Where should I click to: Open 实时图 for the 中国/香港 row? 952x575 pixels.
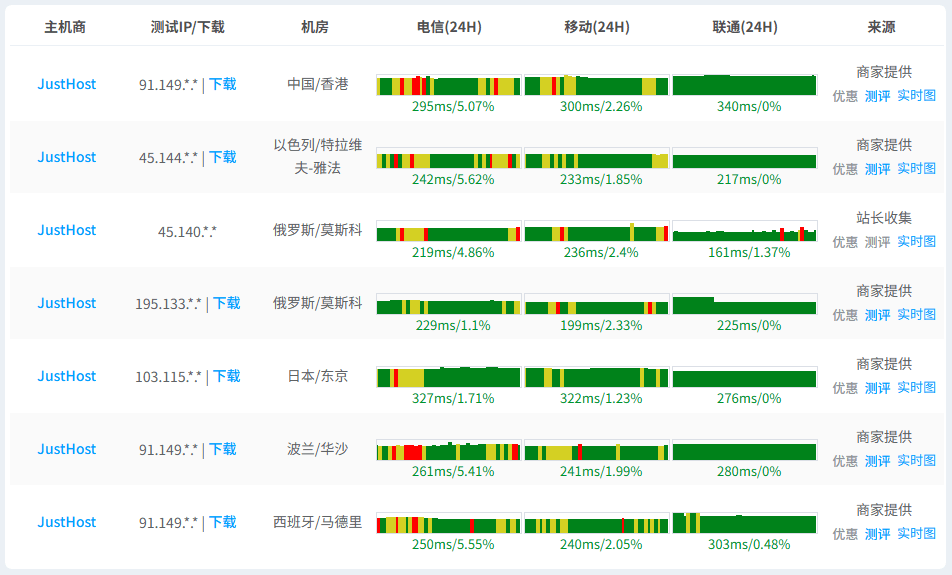tap(916, 96)
